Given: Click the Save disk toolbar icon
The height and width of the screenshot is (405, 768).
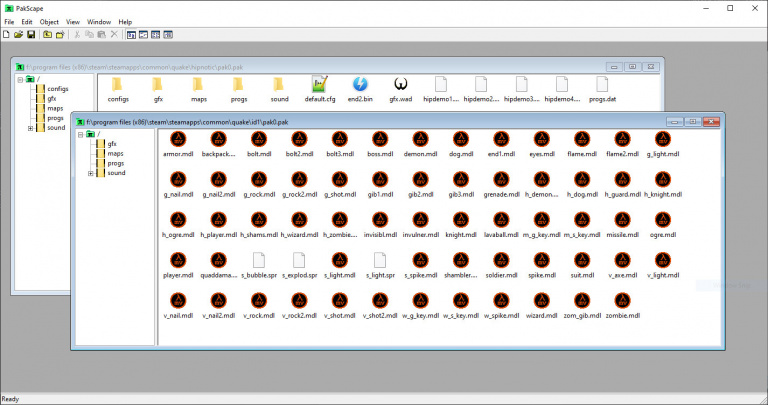Looking at the screenshot, I should [31, 35].
